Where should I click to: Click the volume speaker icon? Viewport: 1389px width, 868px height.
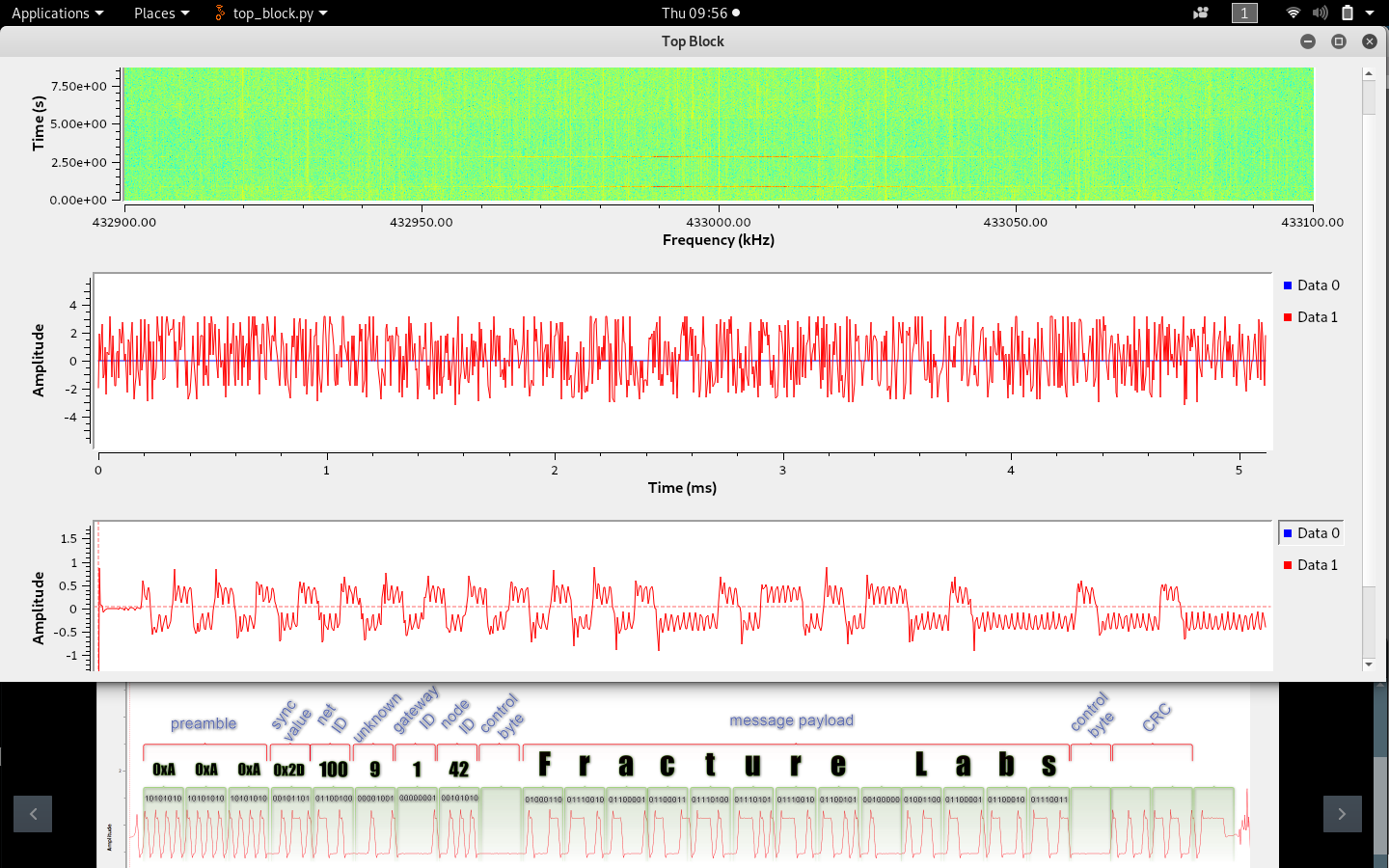point(1321,13)
